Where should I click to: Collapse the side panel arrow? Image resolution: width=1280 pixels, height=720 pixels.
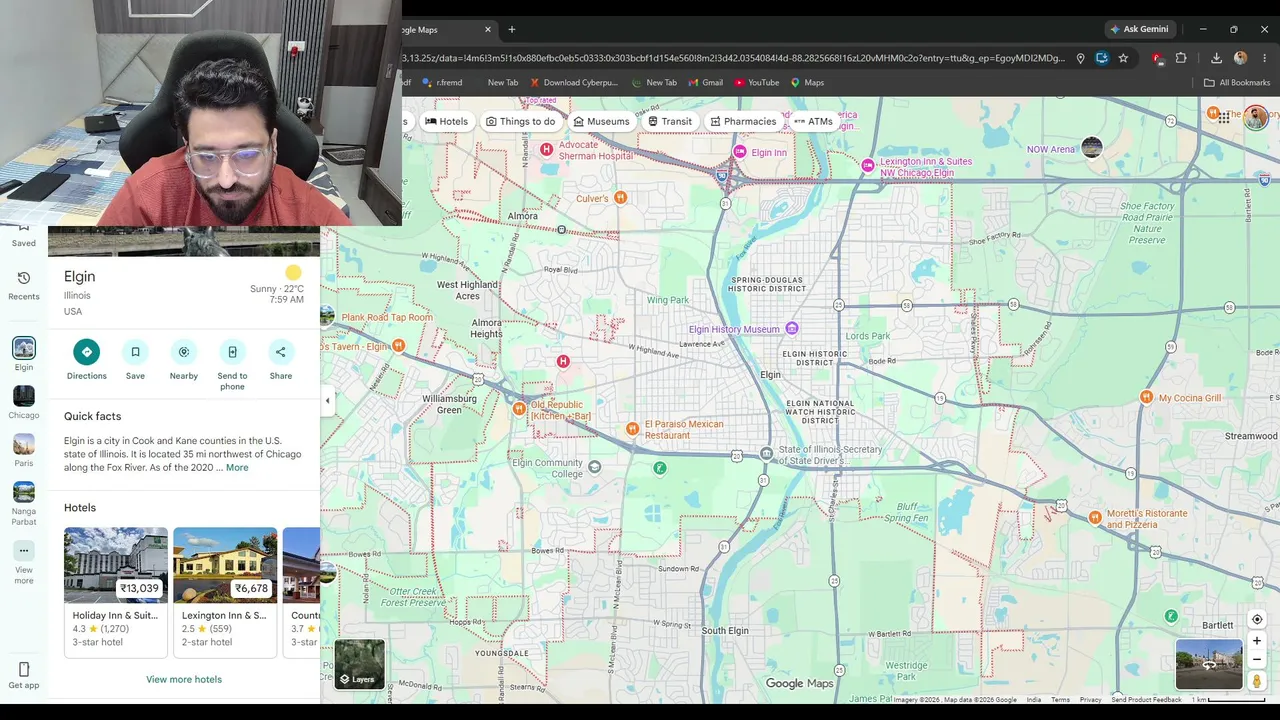[x=327, y=400]
